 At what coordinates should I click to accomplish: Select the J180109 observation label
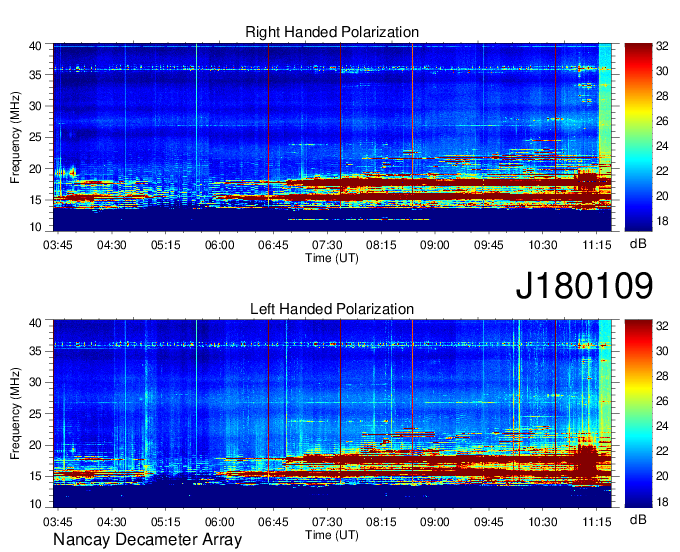tap(584, 286)
